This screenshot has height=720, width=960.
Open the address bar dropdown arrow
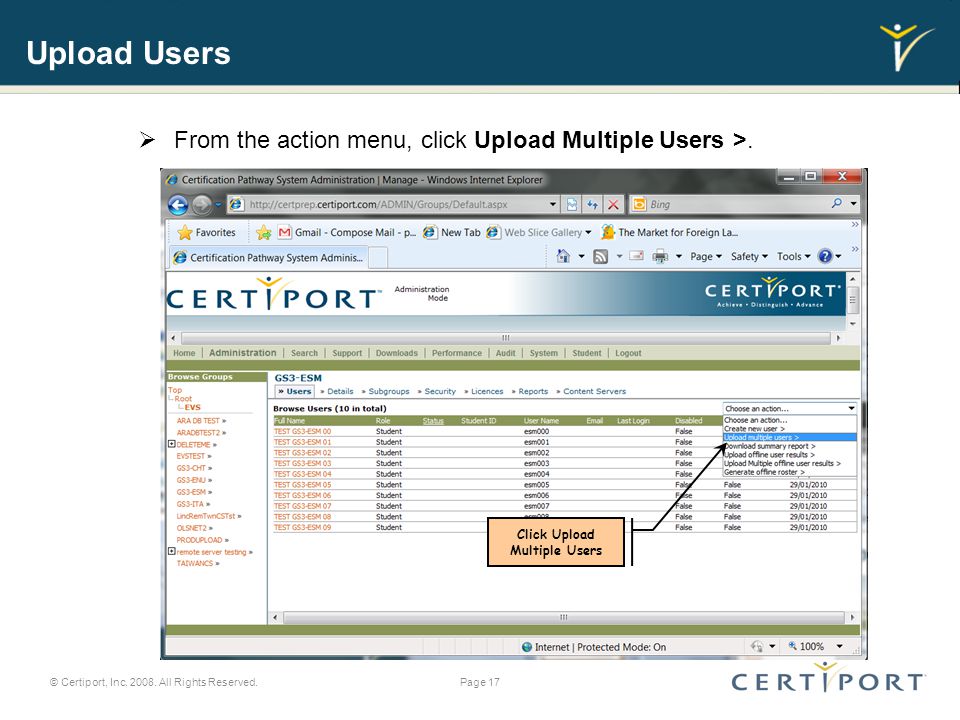pos(553,204)
